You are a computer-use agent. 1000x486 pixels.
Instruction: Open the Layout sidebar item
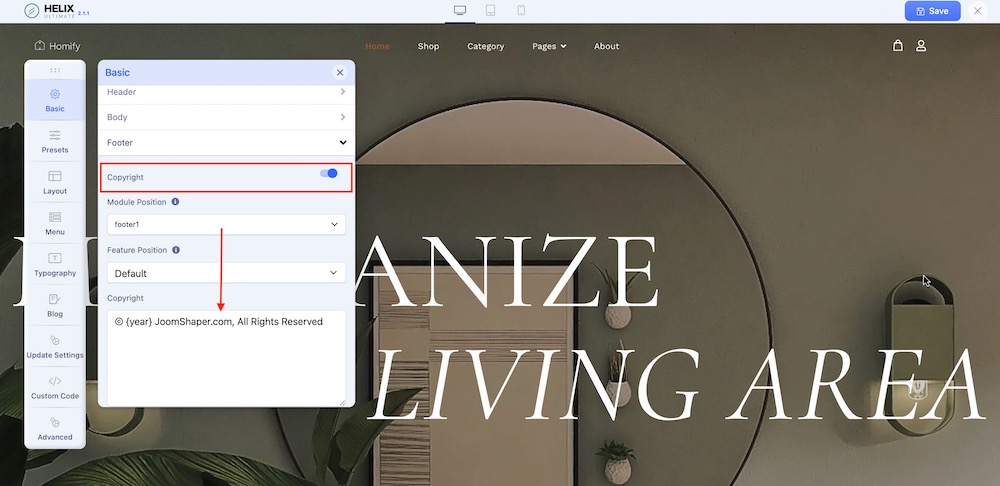[55, 182]
